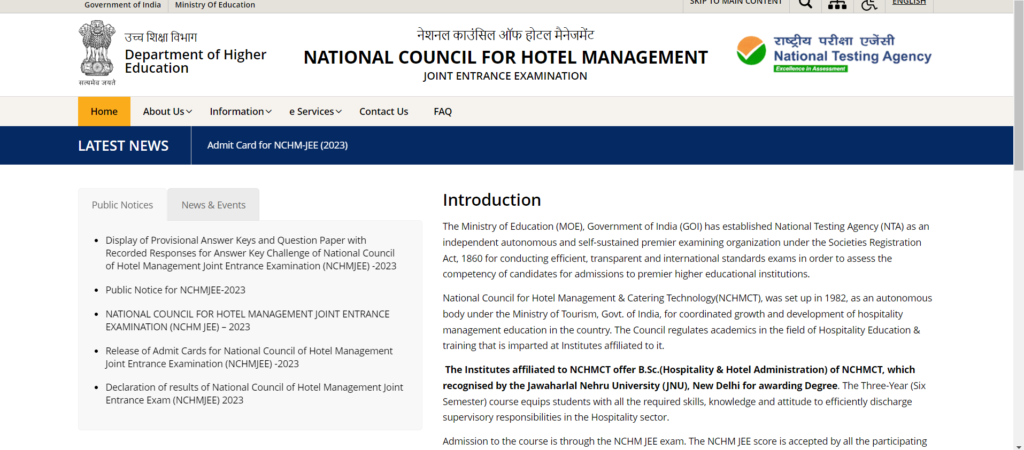
Task: Open the Ministry Of Education link
Action: (x=216, y=5)
